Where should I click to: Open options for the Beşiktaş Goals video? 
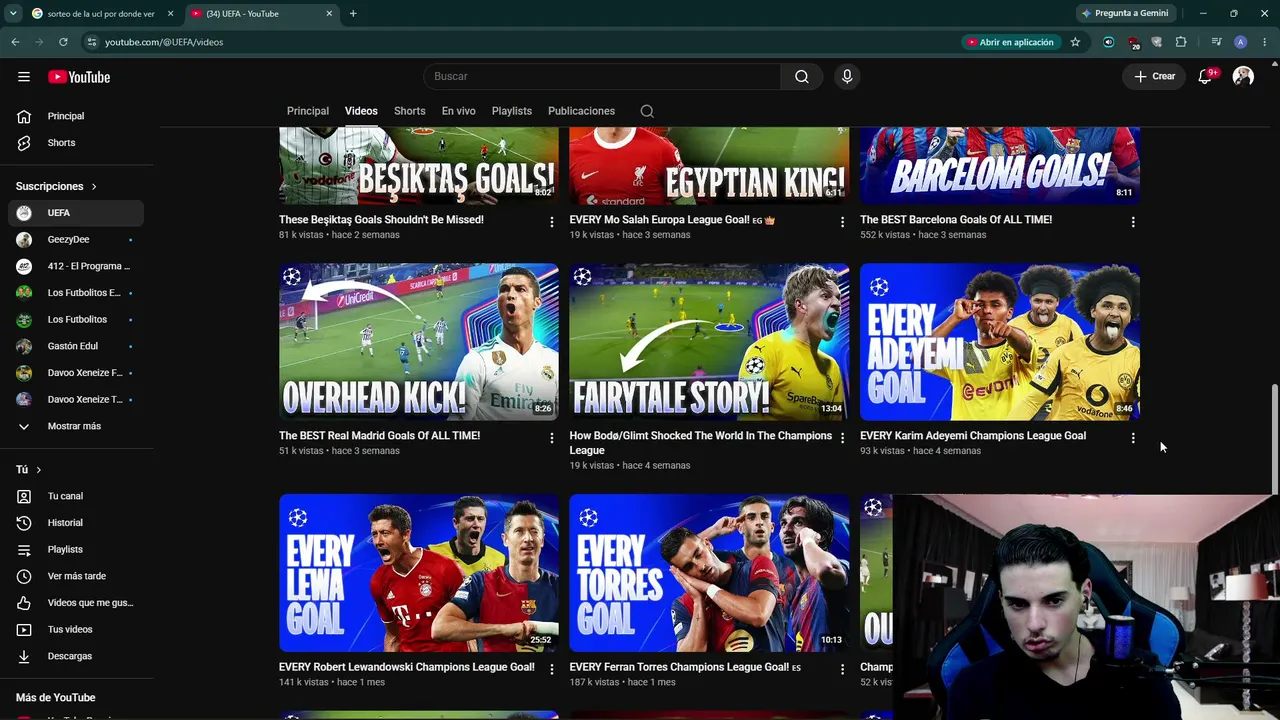[x=551, y=222]
